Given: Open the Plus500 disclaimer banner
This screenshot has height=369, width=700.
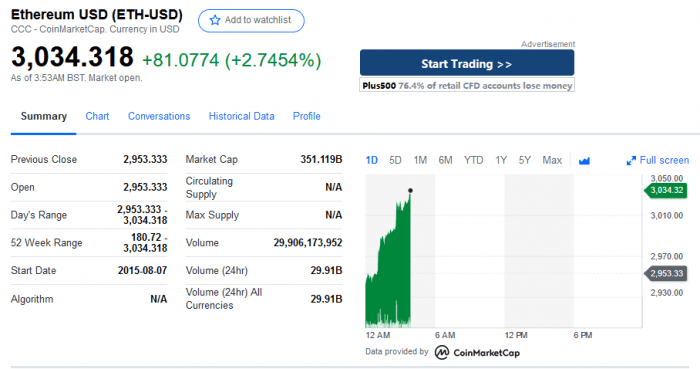Looking at the screenshot, I should (467, 85).
